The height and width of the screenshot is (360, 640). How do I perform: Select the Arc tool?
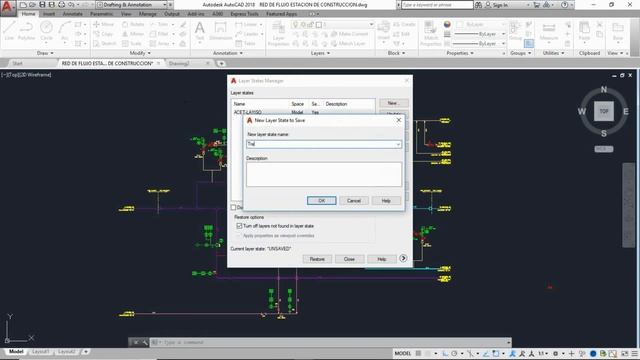click(64, 31)
